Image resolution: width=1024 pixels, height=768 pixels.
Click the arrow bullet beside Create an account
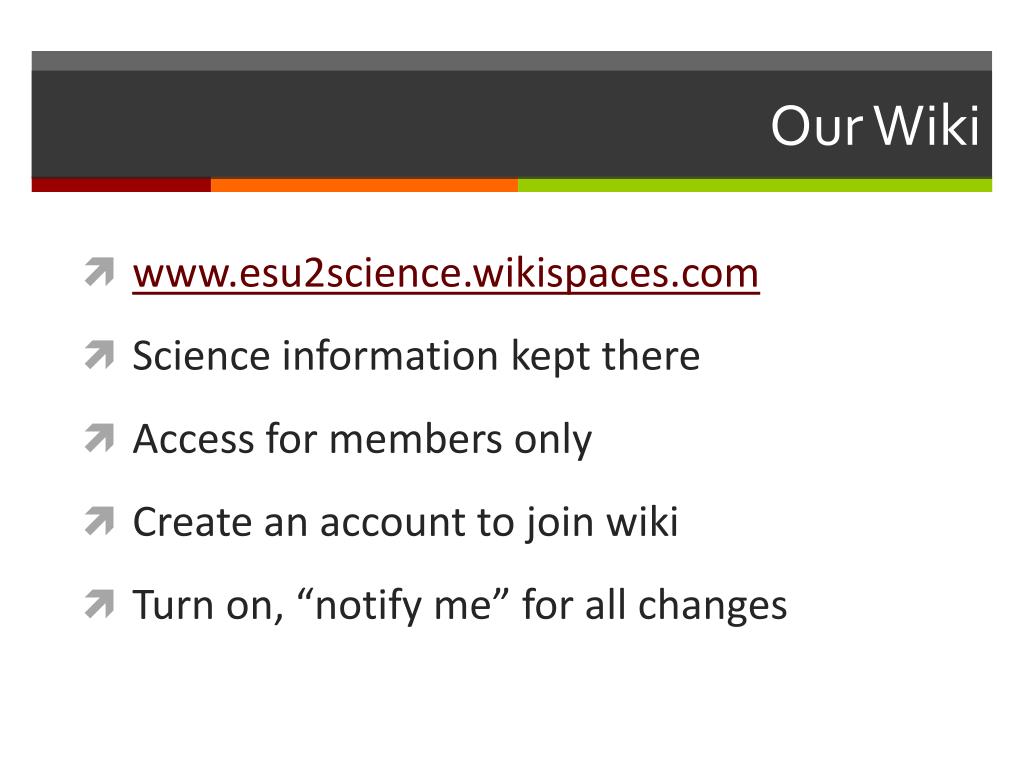pyautogui.click(x=99, y=521)
